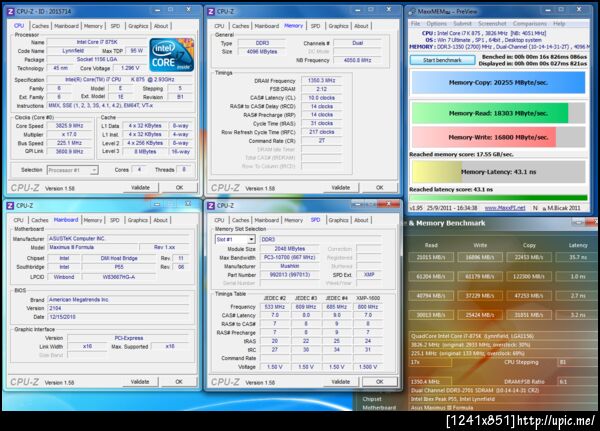The image size is (600, 431).
Task: Click the CPU-Z icon in the ID 2013714 title bar
Action: pyautogui.click(x=11, y=11)
